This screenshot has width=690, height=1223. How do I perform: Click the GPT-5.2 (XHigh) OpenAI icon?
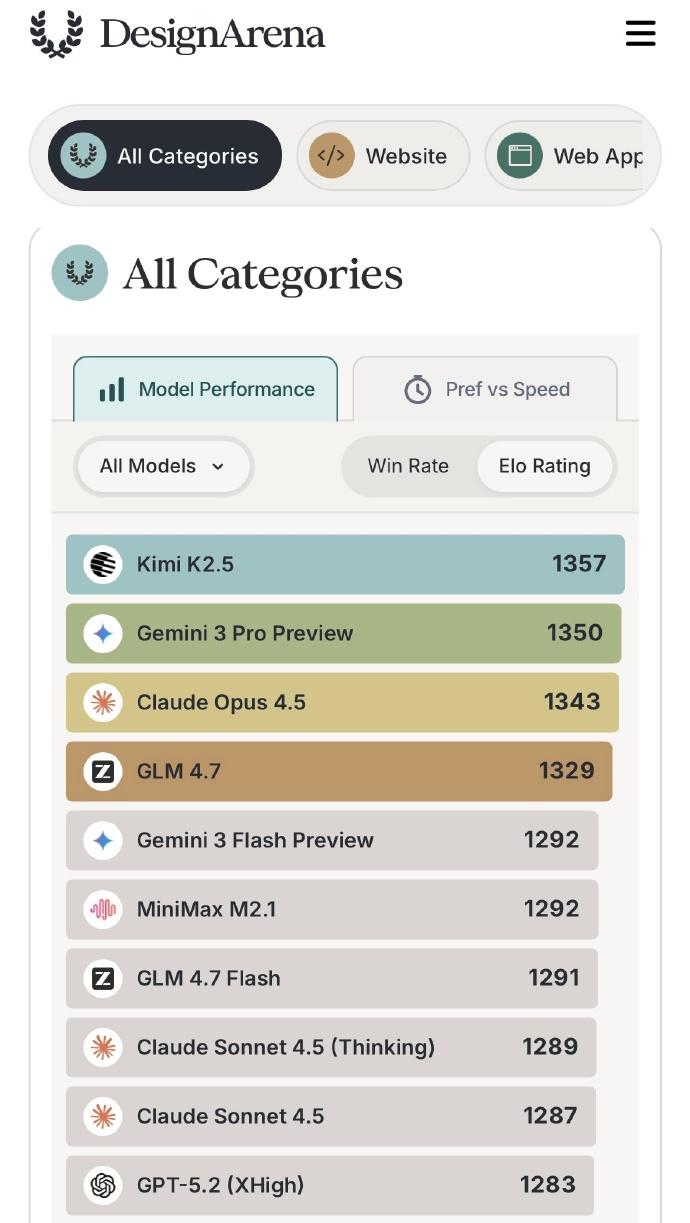(103, 1185)
